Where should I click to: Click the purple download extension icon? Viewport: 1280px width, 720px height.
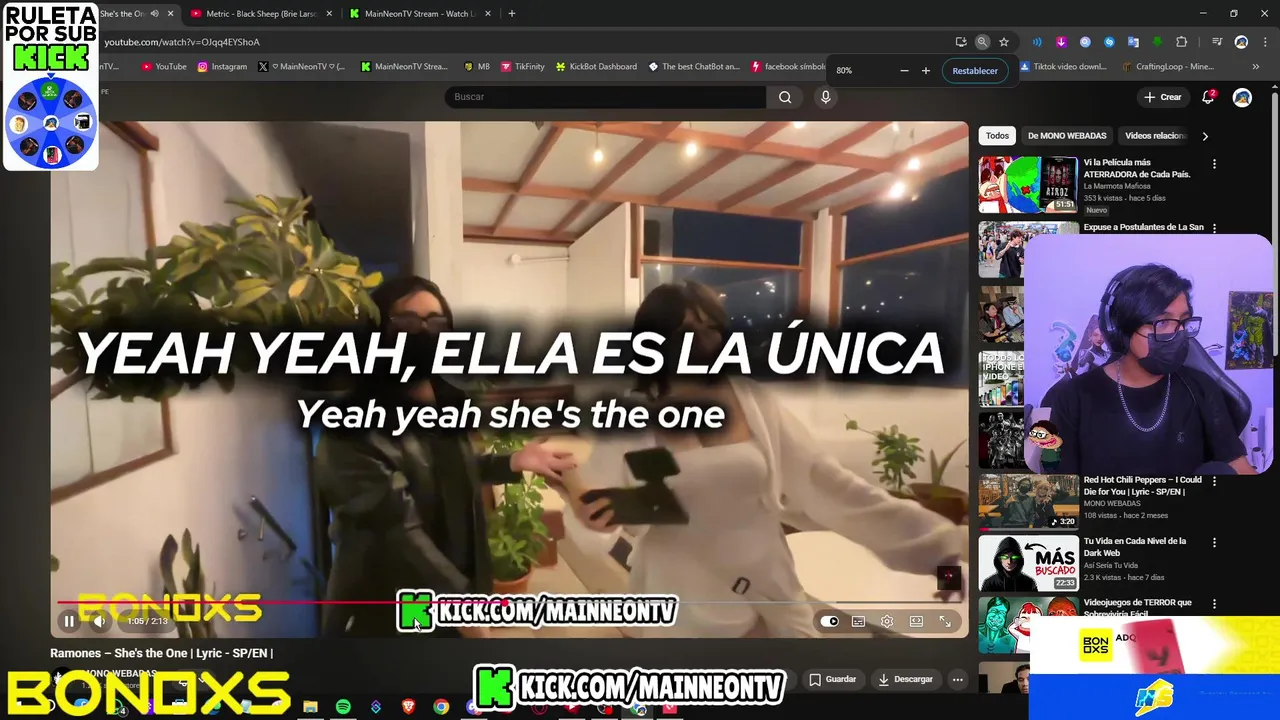pos(1061,42)
